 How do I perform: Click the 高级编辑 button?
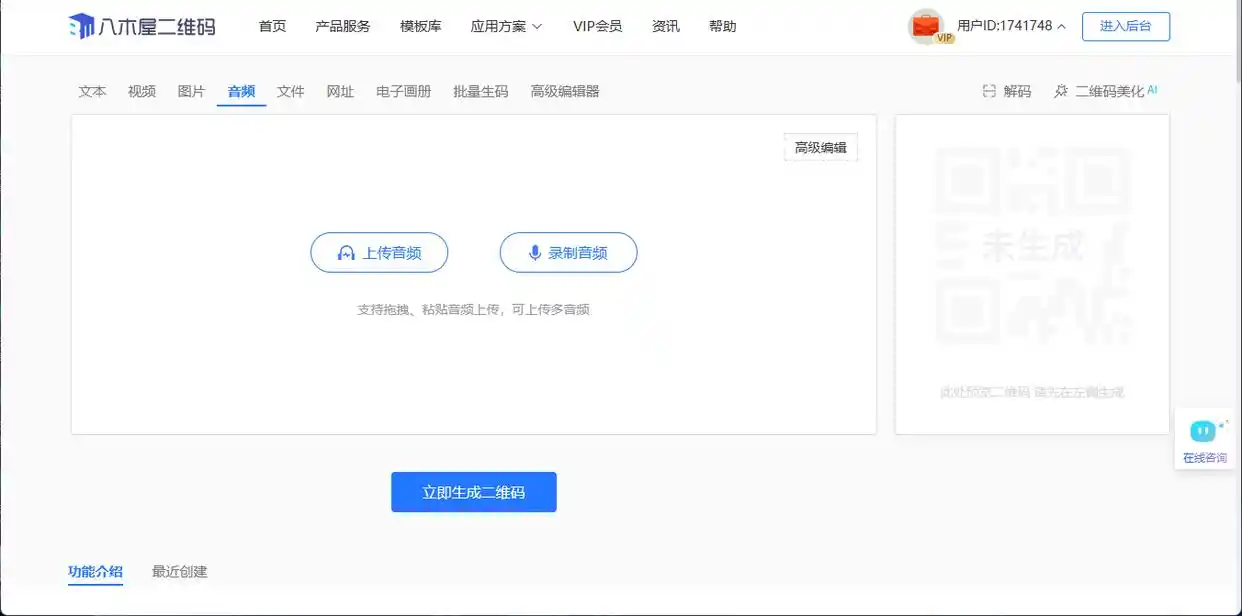pyautogui.click(x=821, y=148)
